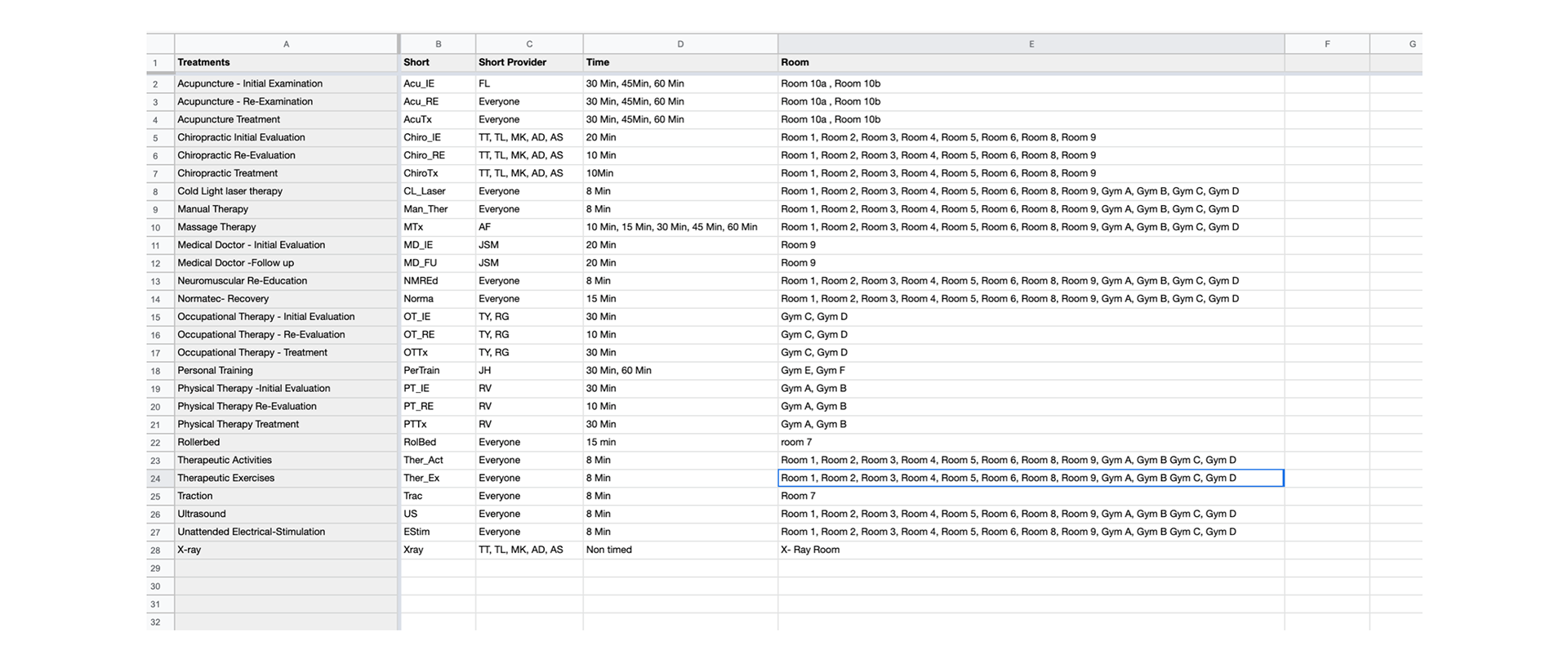Select 'Occupational Therapy - Initial Evaluation' cell
This screenshot has width=1568, height=660.
pos(286,317)
